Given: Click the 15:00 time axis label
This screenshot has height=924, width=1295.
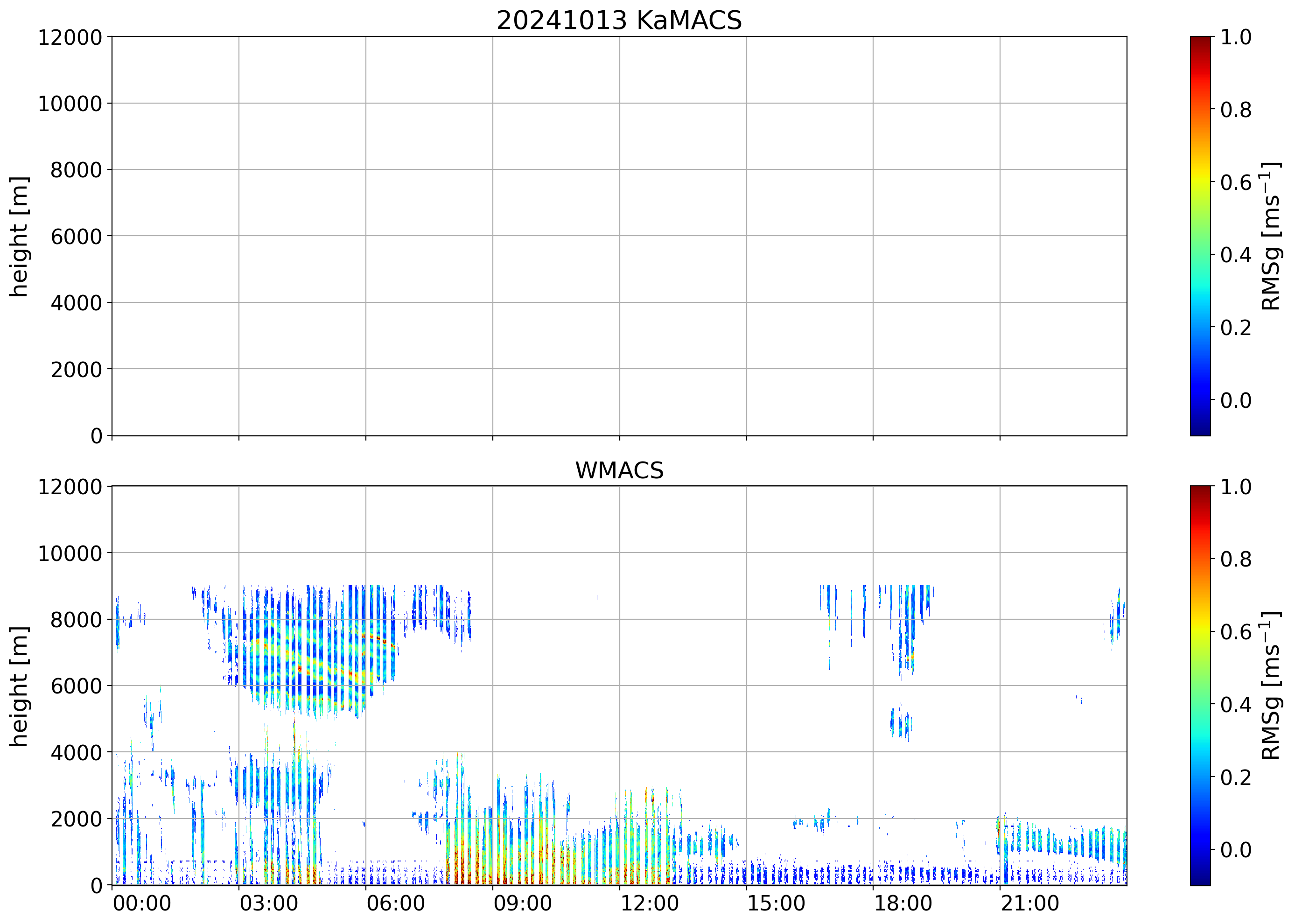Looking at the screenshot, I should (x=776, y=903).
